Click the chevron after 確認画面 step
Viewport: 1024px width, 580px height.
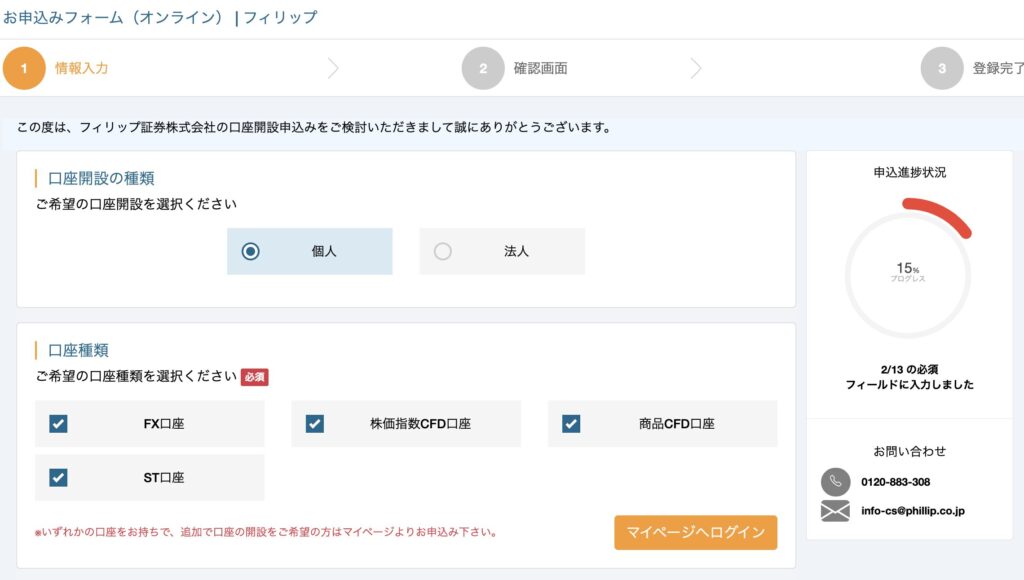696,68
